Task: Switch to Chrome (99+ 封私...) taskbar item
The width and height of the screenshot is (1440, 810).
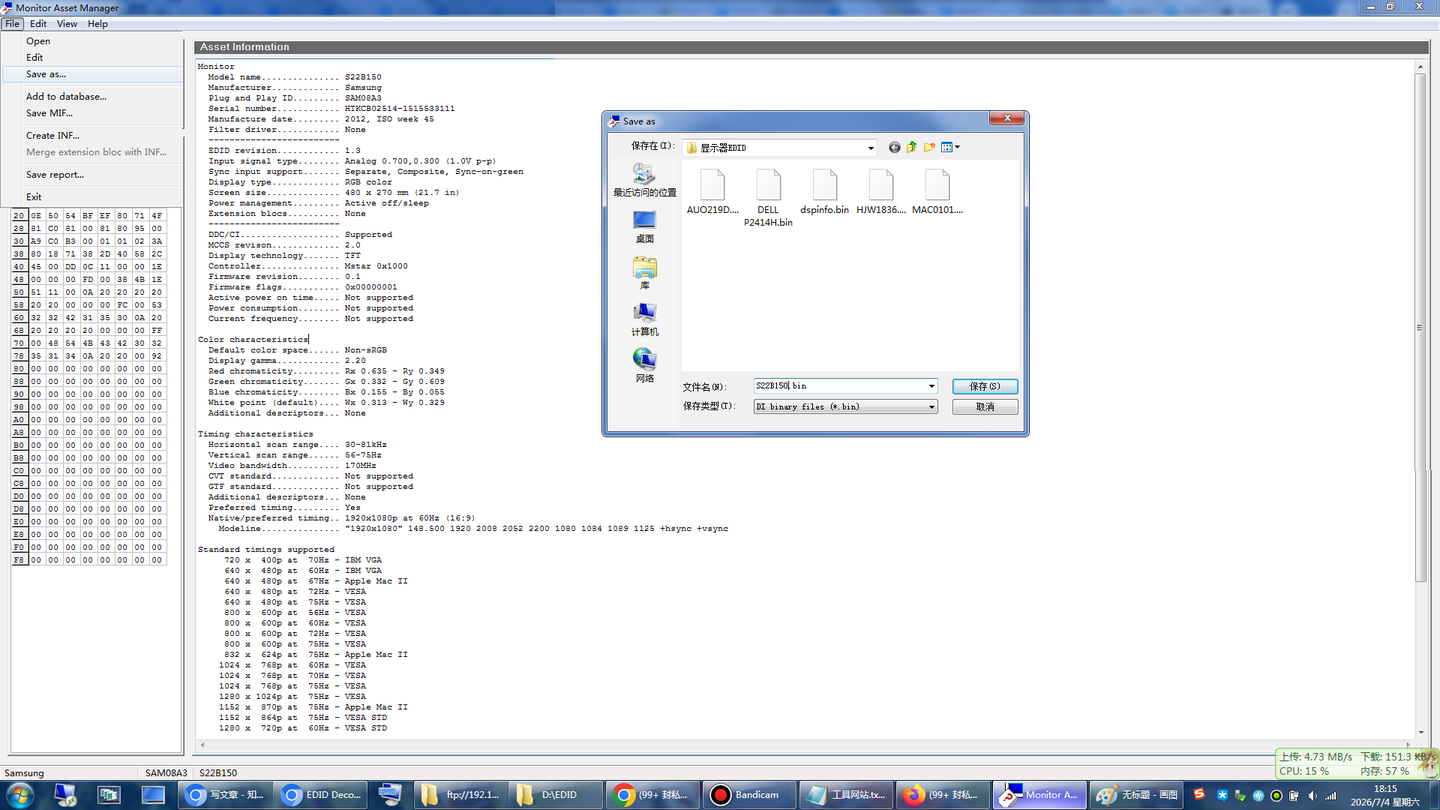Action: point(652,795)
